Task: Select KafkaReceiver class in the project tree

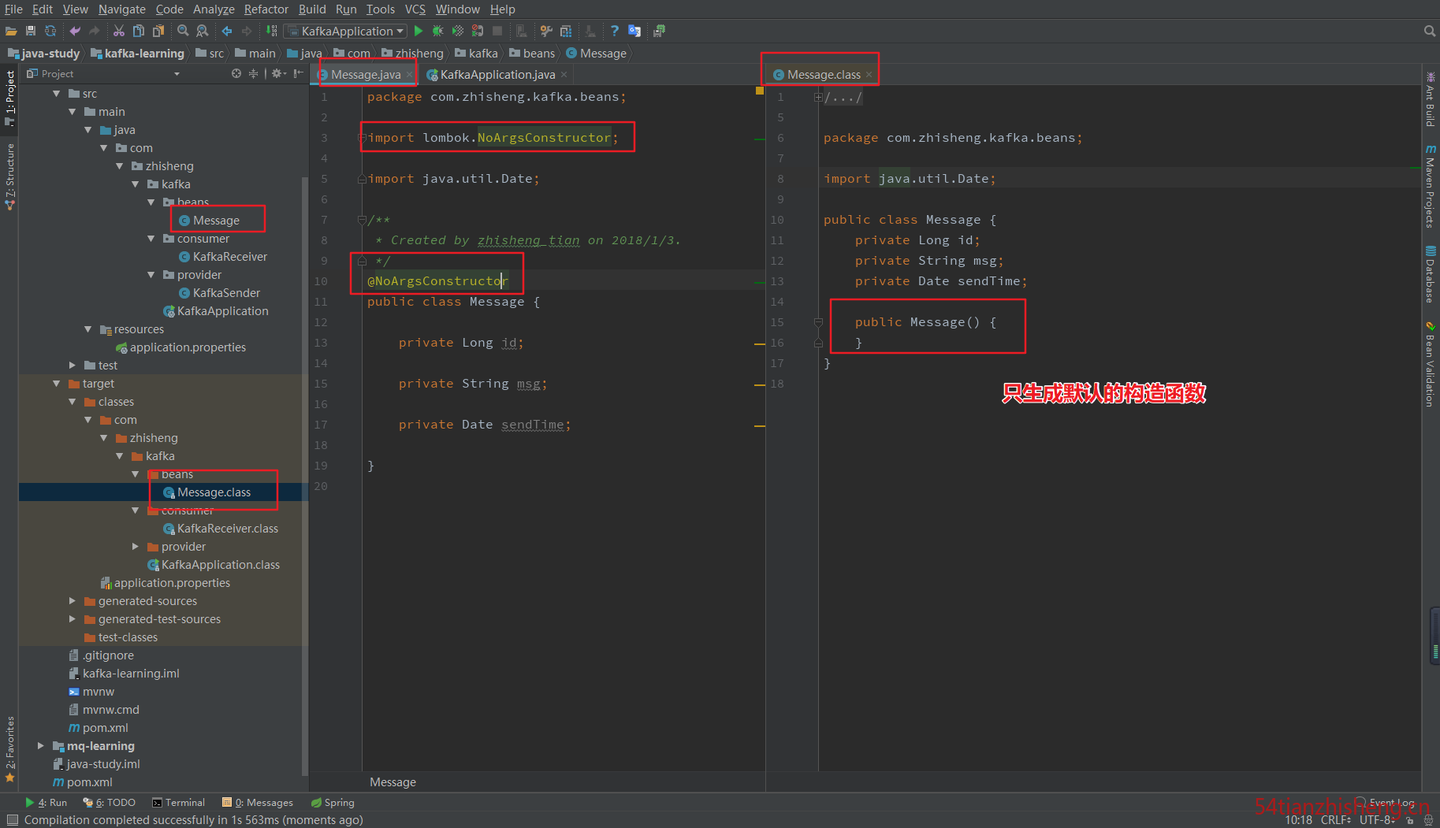Action: [230, 257]
